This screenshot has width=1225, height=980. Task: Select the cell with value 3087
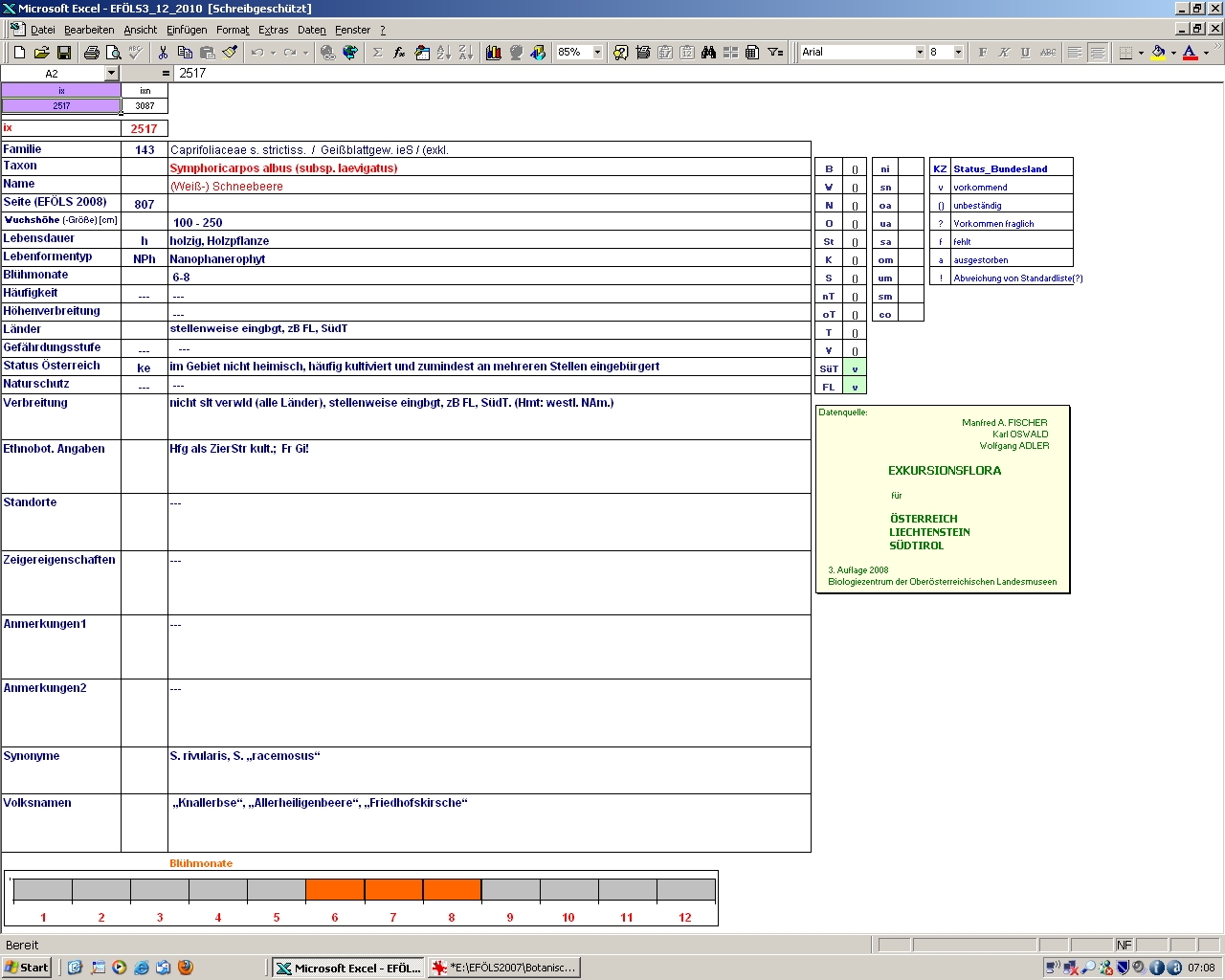point(145,106)
